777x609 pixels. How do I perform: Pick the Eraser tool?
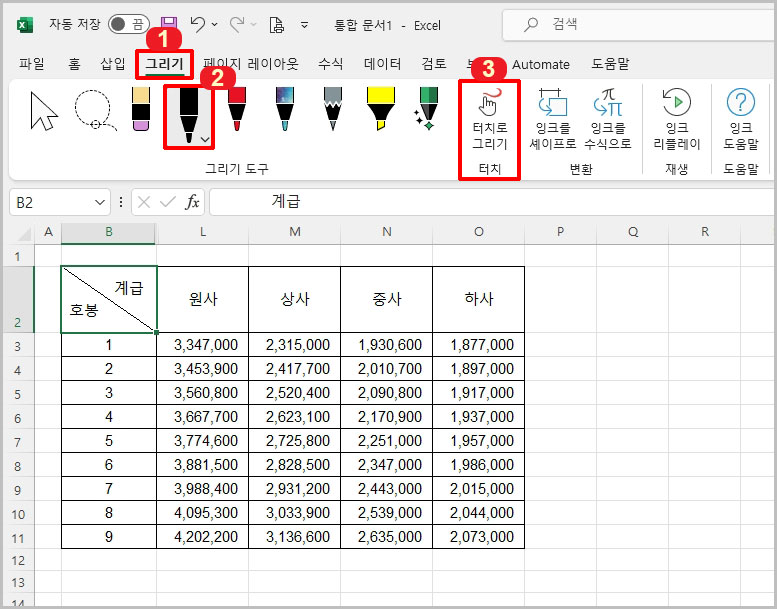(x=141, y=110)
